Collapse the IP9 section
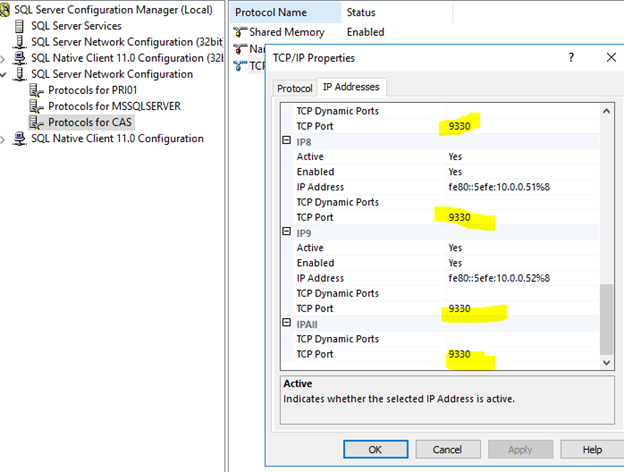The width and height of the screenshot is (624, 472). click(x=287, y=232)
